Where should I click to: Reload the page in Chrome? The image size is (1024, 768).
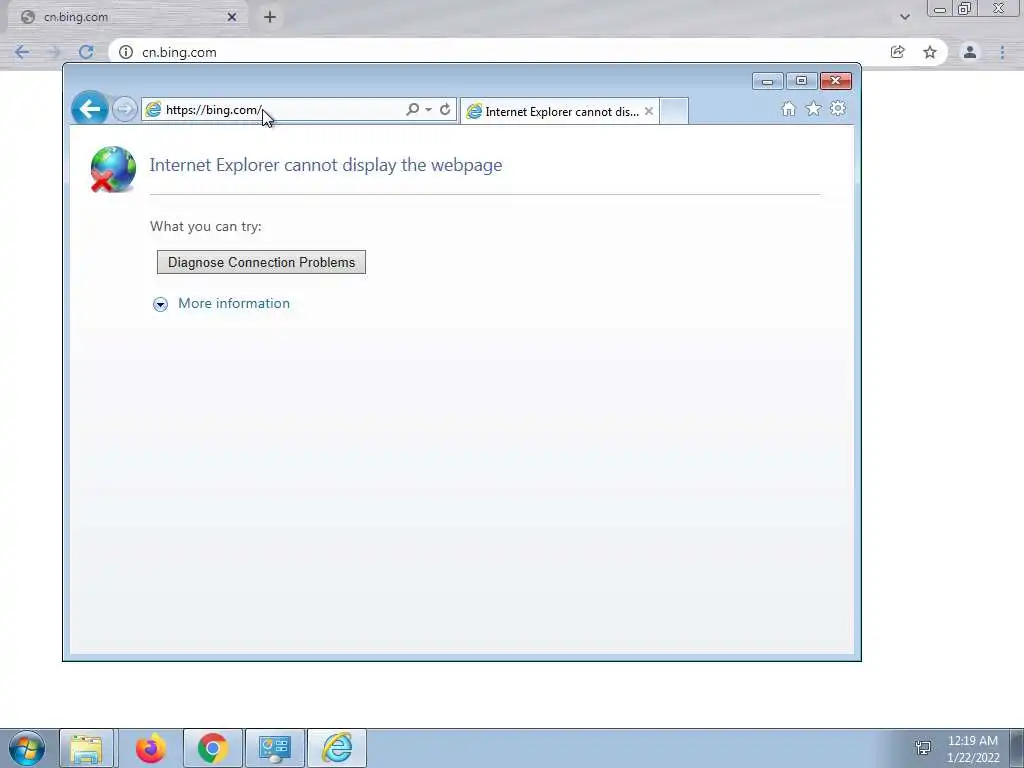(86, 52)
